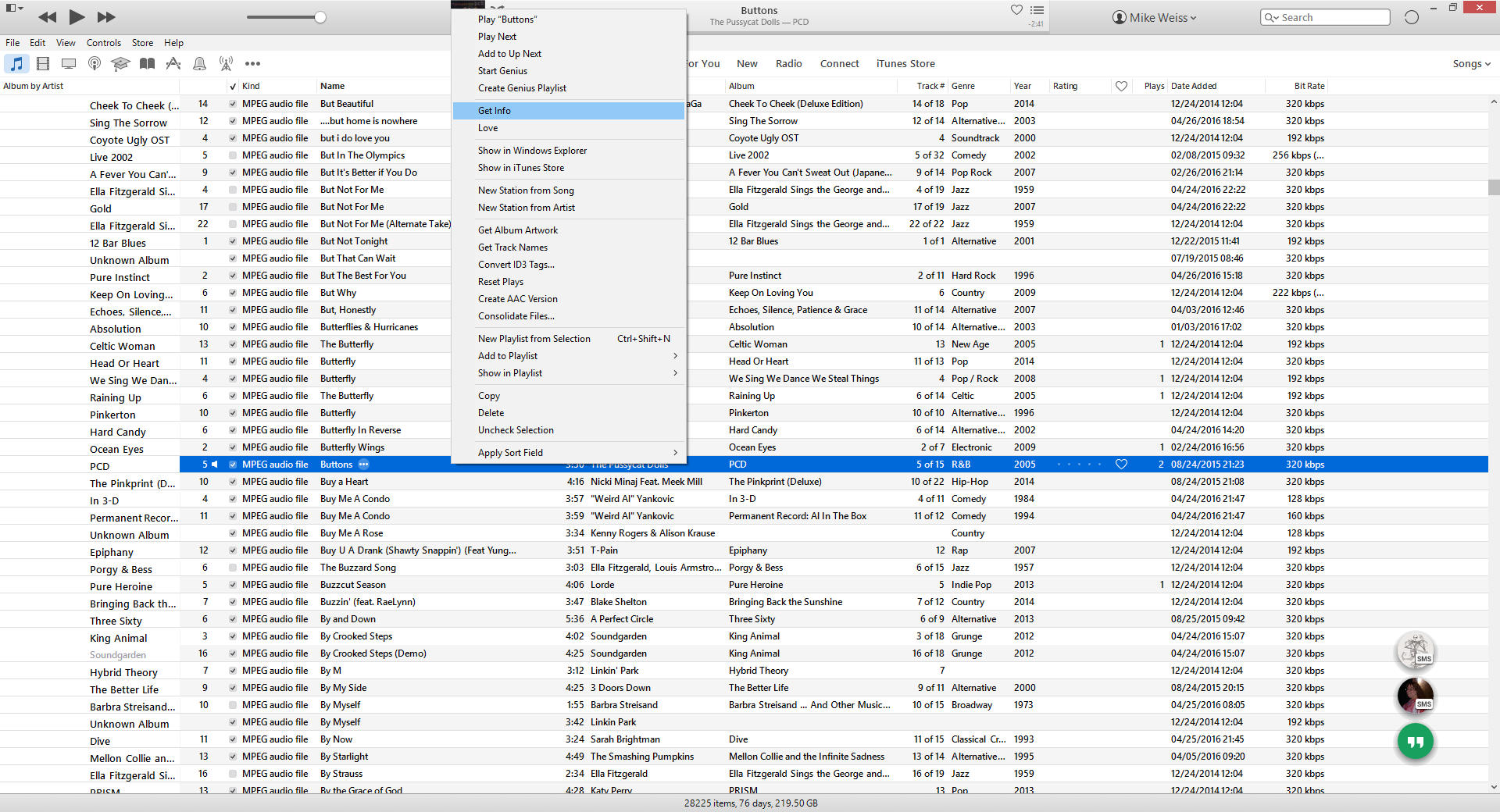Open the search options magnifier dropdown

(1271, 17)
